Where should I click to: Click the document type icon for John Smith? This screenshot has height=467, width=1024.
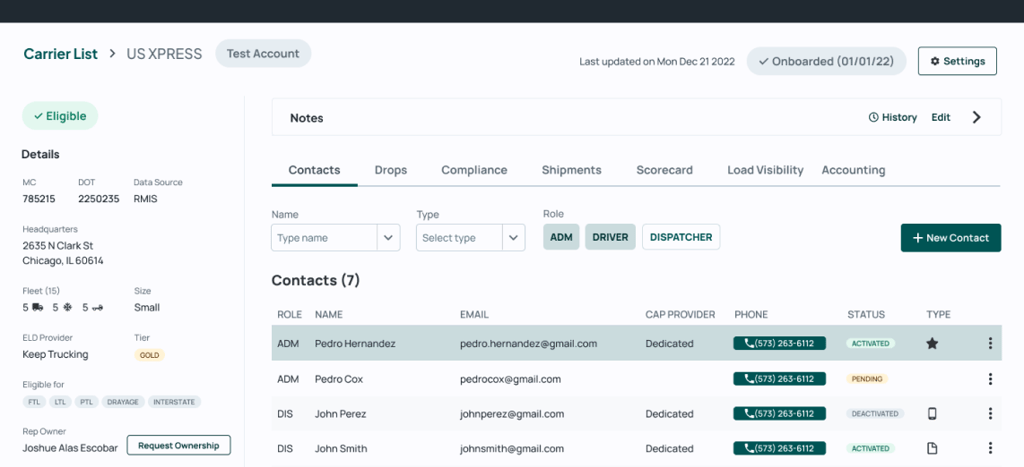[x=932, y=448]
